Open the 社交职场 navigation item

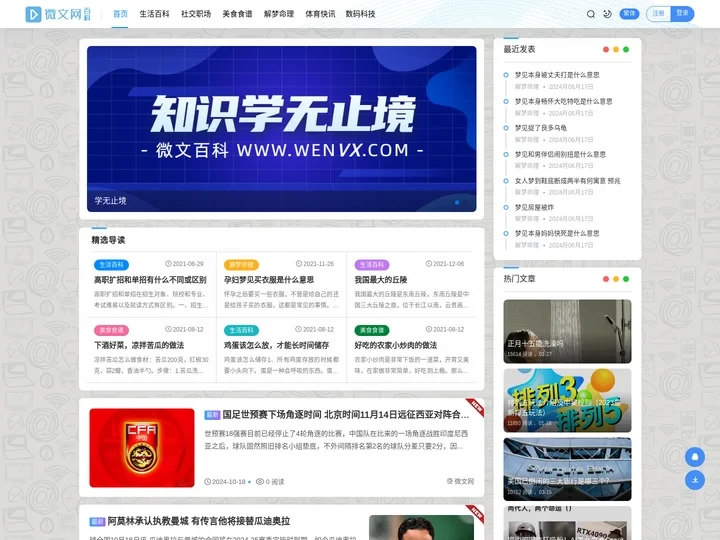(x=196, y=14)
